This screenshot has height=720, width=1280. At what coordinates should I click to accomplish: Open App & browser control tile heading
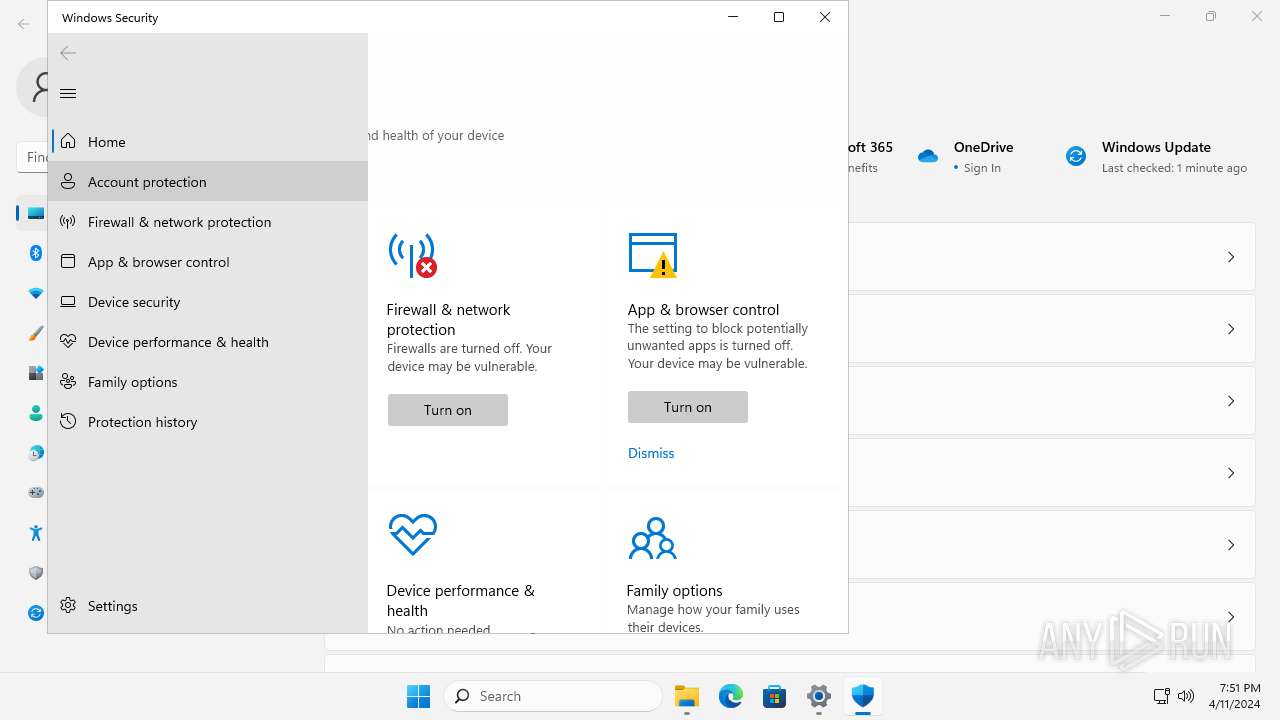[703, 310]
